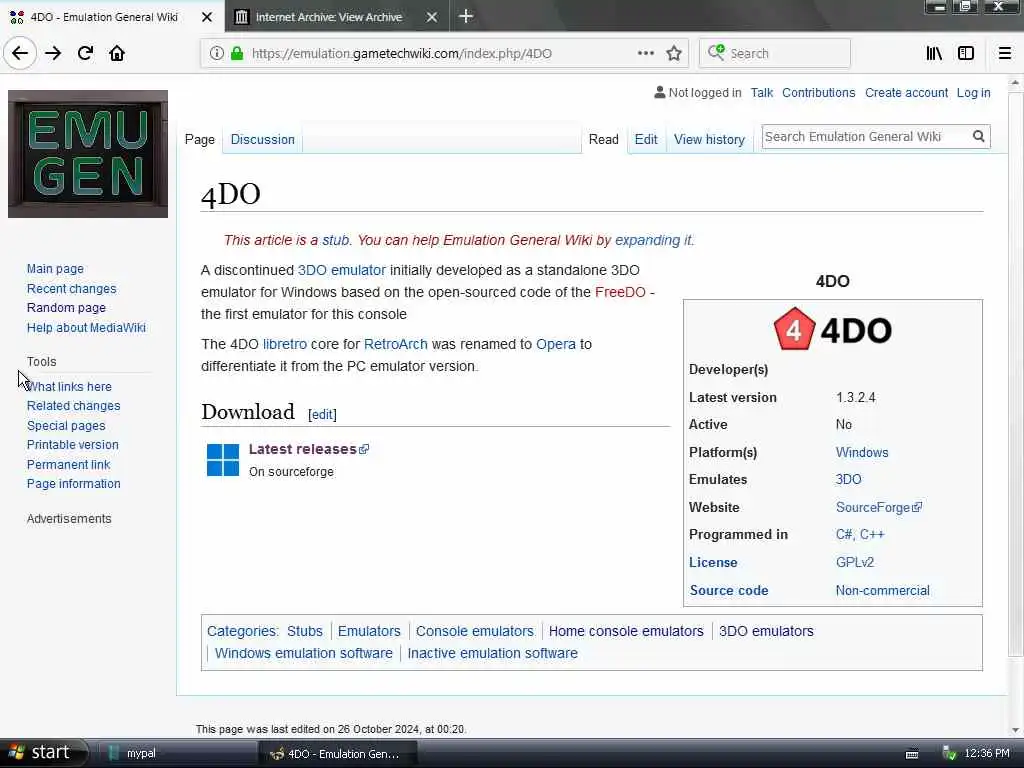Open Printable version
This screenshot has width=1024, height=768.
point(72,445)
